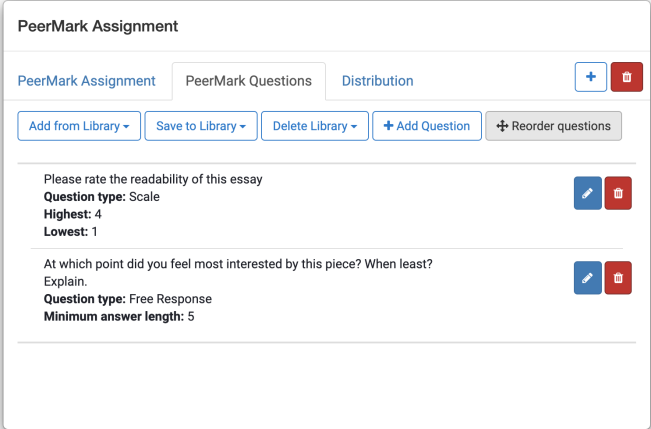Edit the free response question

click(587, 278)
